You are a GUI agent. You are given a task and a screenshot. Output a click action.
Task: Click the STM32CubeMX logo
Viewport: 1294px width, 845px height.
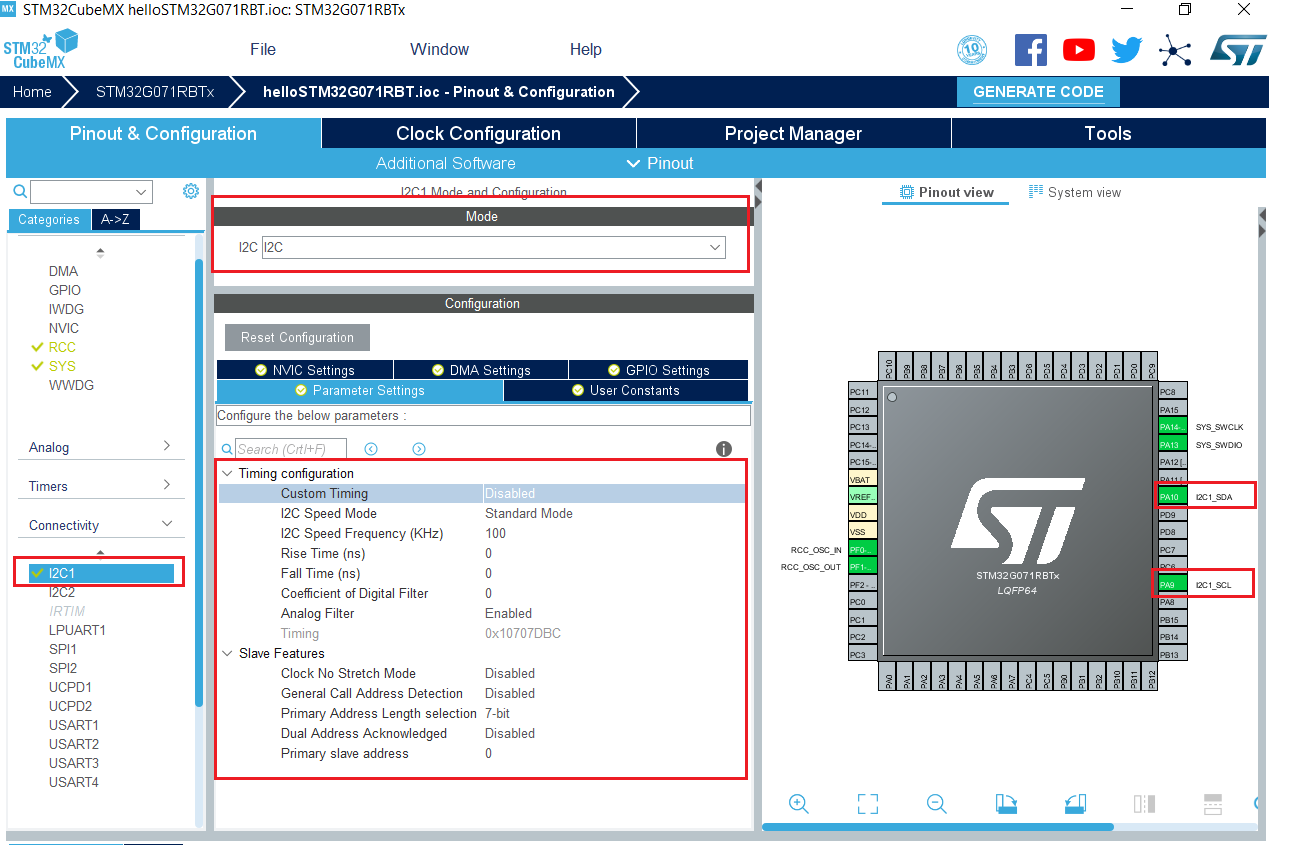click(x=40, y=50)
